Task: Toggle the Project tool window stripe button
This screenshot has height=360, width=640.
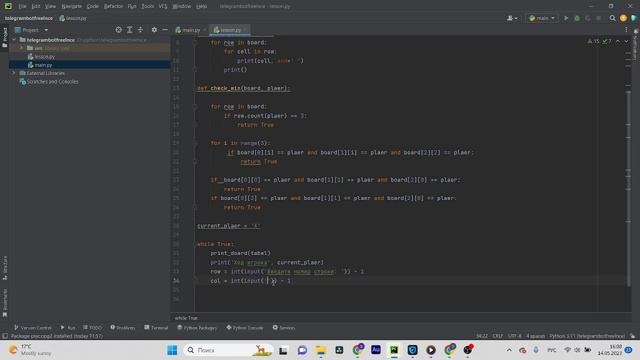Action: [x=5, y=38]
